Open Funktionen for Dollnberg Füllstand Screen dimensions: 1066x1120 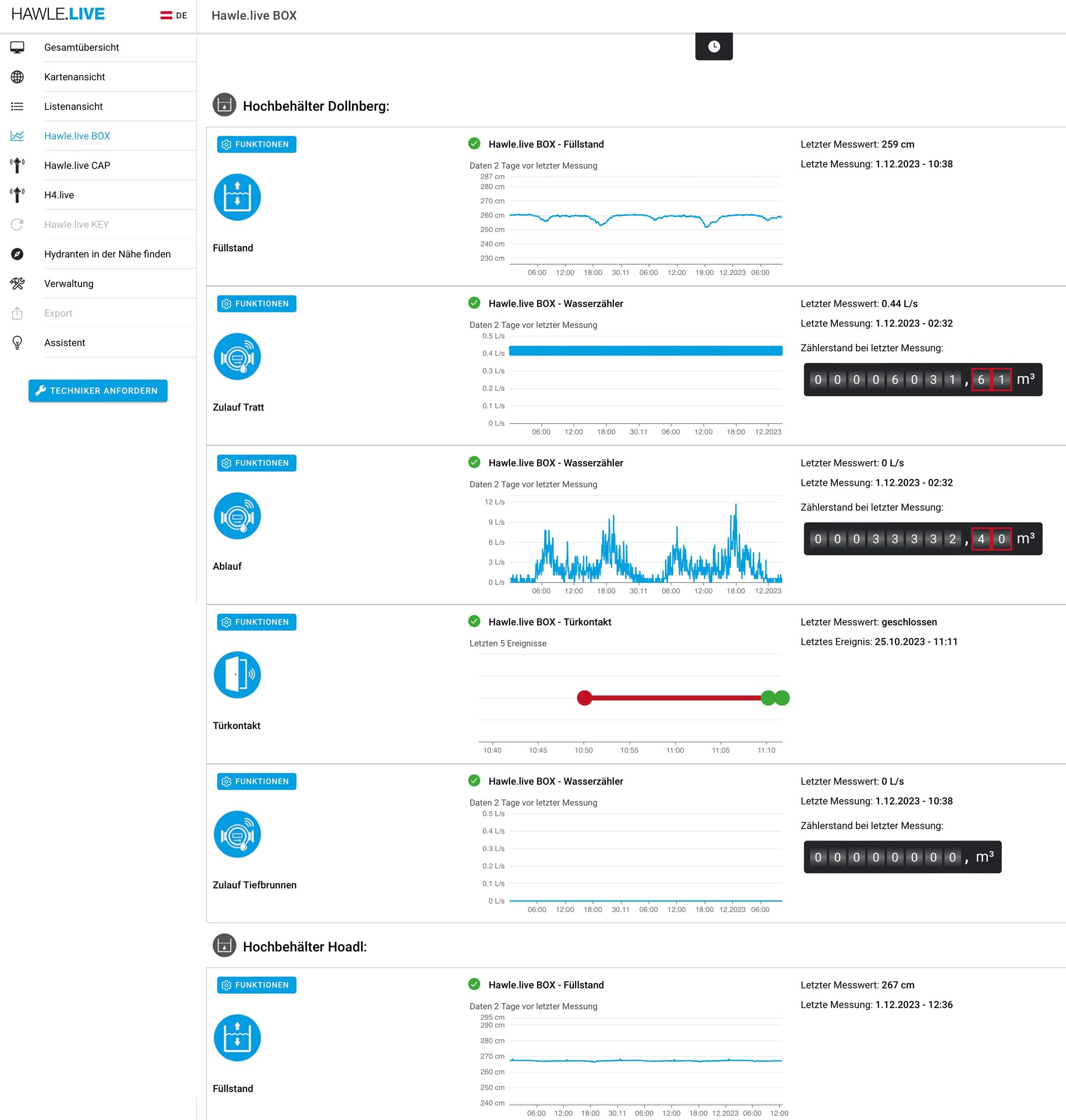[x=256, y=145]
